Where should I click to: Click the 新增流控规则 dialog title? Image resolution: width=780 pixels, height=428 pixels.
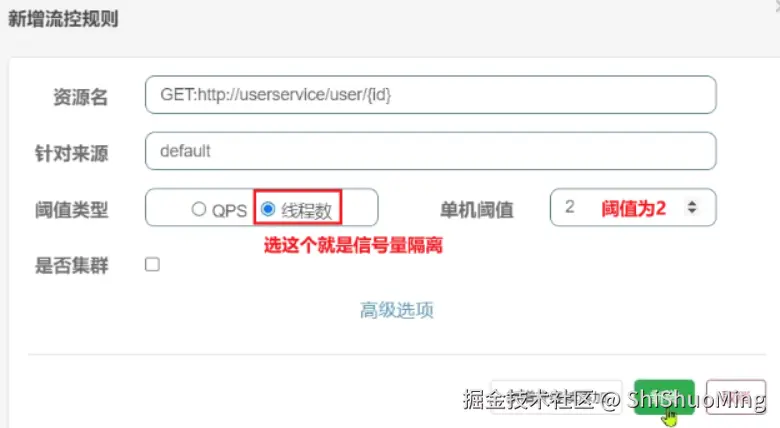pyautogui.click(x=63, y=19)
